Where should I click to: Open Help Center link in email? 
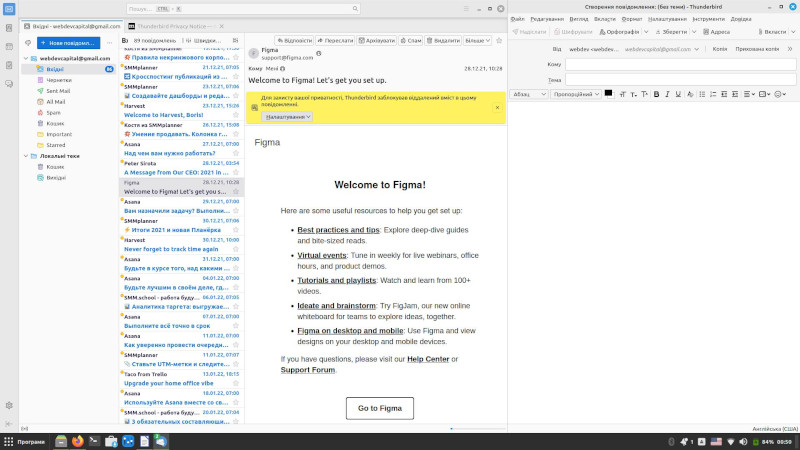(x=428, y=359)
